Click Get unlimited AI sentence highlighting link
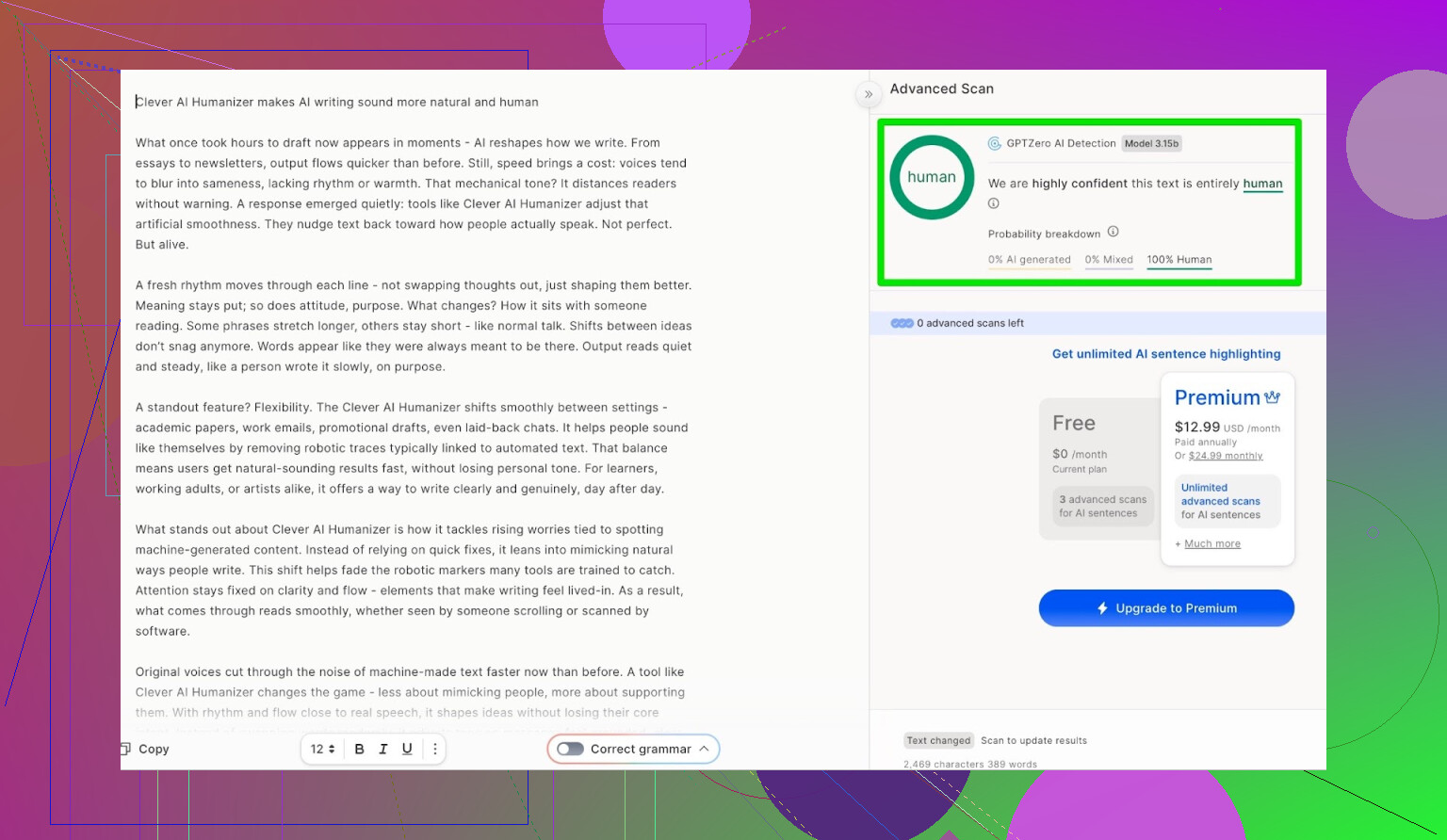The width and height of the screenshot is (1447, 840). pyautogui.click(x=1165, y=354)
